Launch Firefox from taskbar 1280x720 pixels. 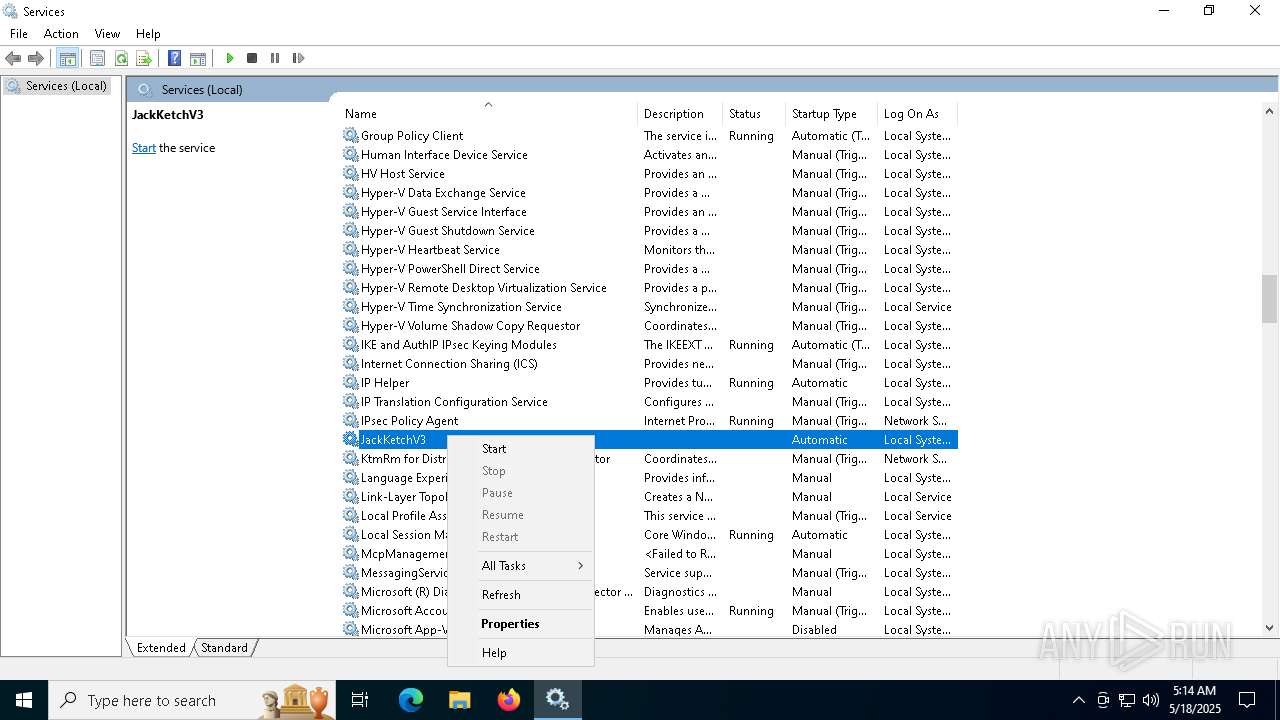508,700
